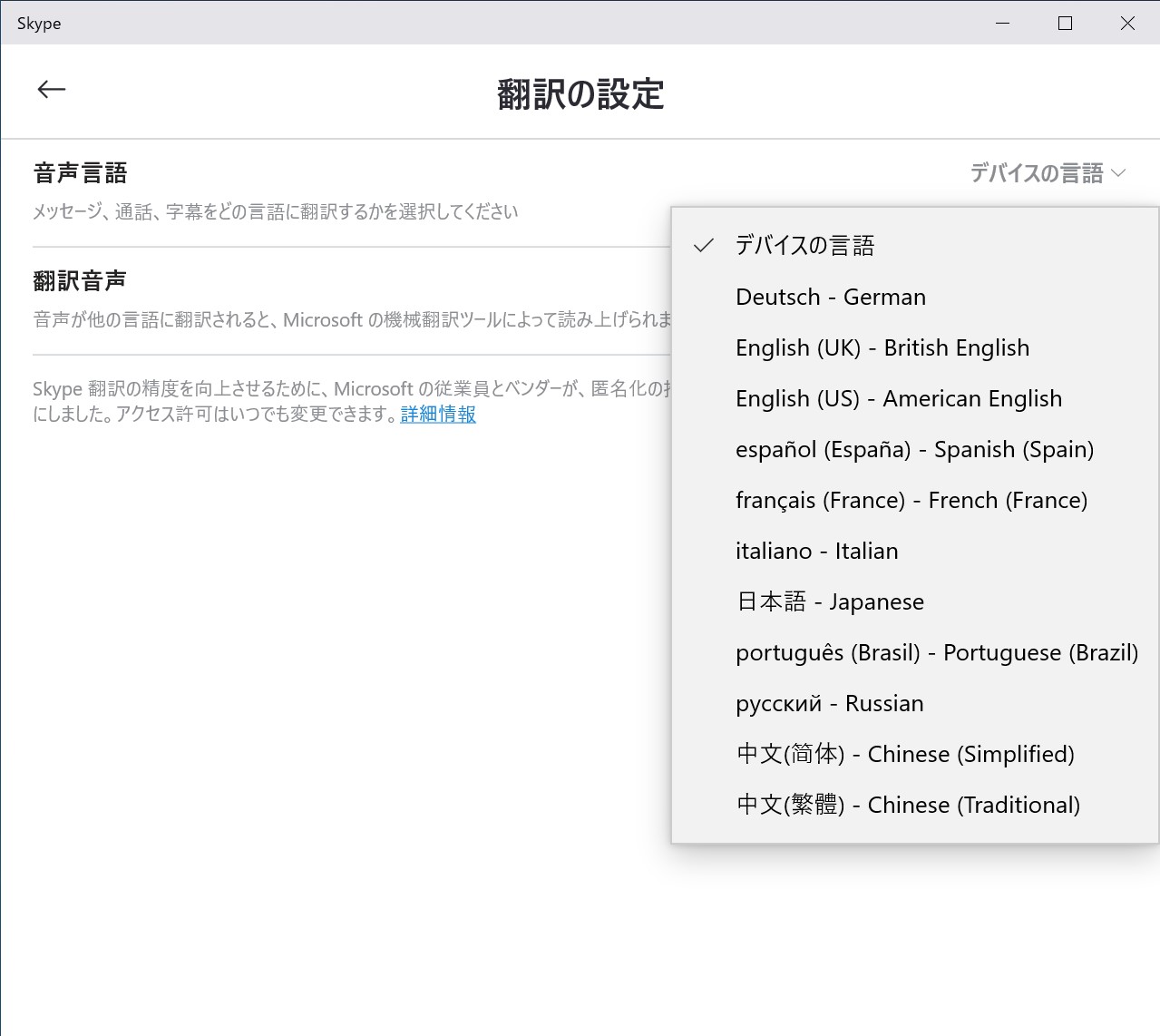Choose 中文(繁體) - Chinese (Traditional)

907,805
